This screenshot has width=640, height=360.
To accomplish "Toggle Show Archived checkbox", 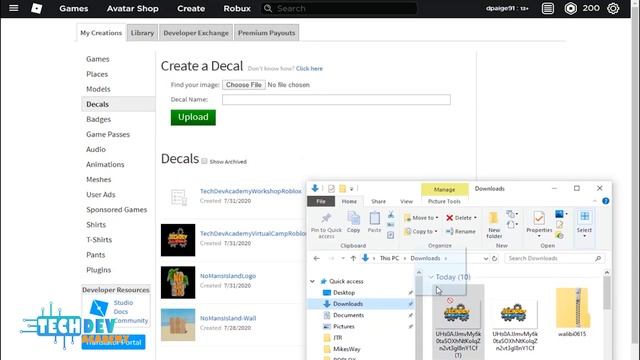I will (204, 161).
